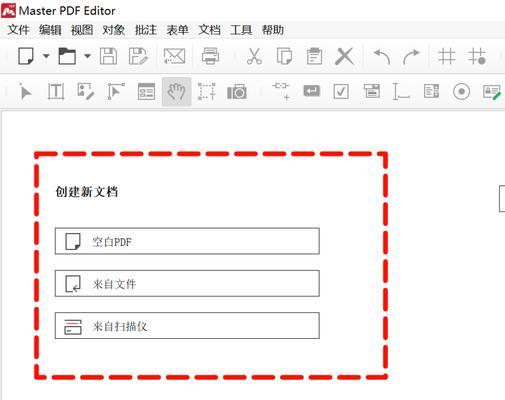Click the scissors Cut icon
The width and height of the screenshot is (505, 400).
click(x=254, y=56)
